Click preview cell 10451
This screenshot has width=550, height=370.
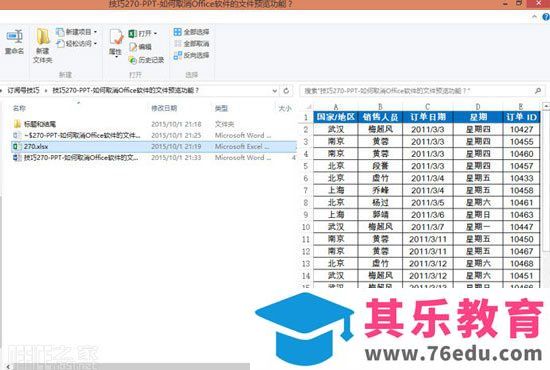click(x=521, y=276)
